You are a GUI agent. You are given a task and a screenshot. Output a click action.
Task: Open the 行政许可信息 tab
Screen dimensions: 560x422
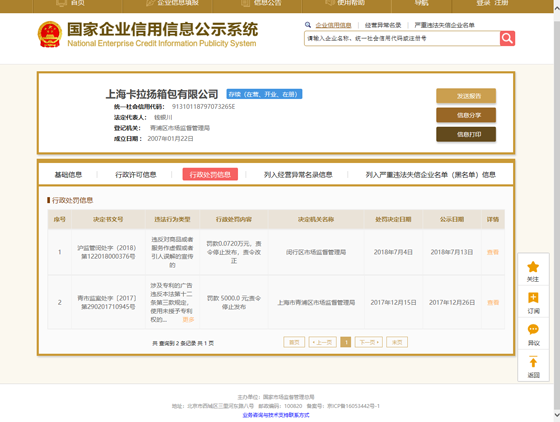(136, 175)
